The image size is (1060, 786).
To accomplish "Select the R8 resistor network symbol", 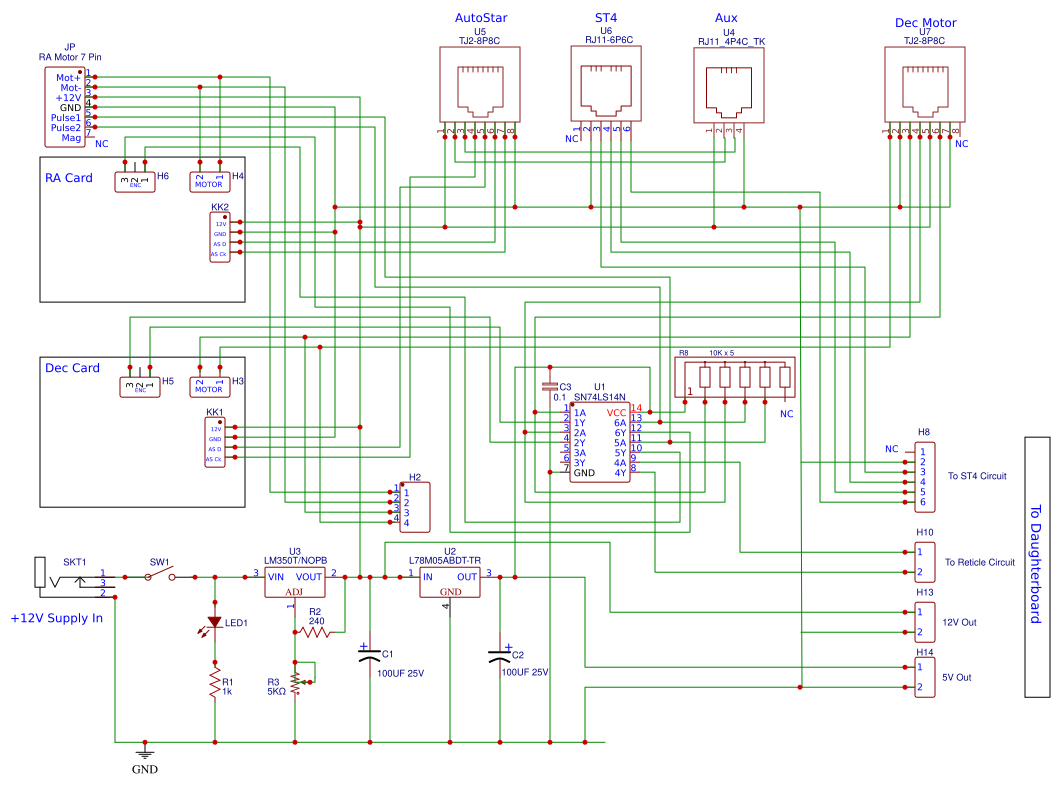I will coord(735,377).
